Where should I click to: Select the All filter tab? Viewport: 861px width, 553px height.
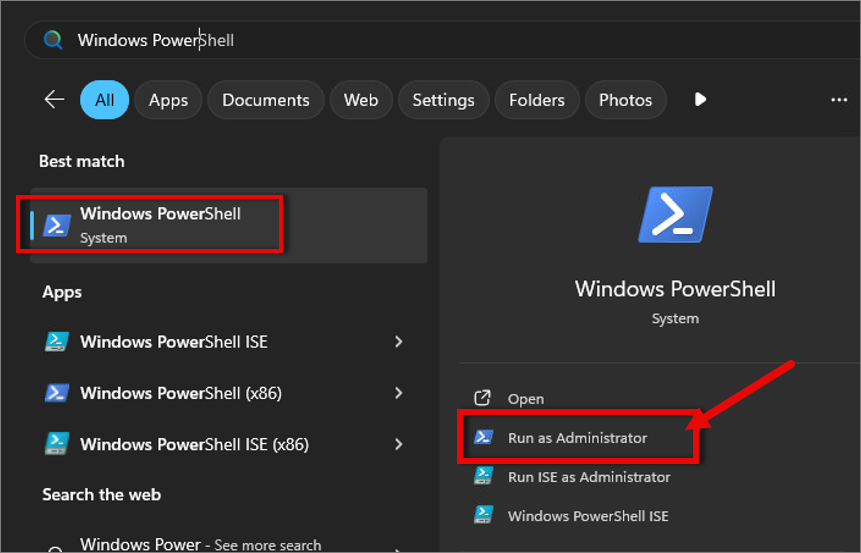tap(104, 100)
